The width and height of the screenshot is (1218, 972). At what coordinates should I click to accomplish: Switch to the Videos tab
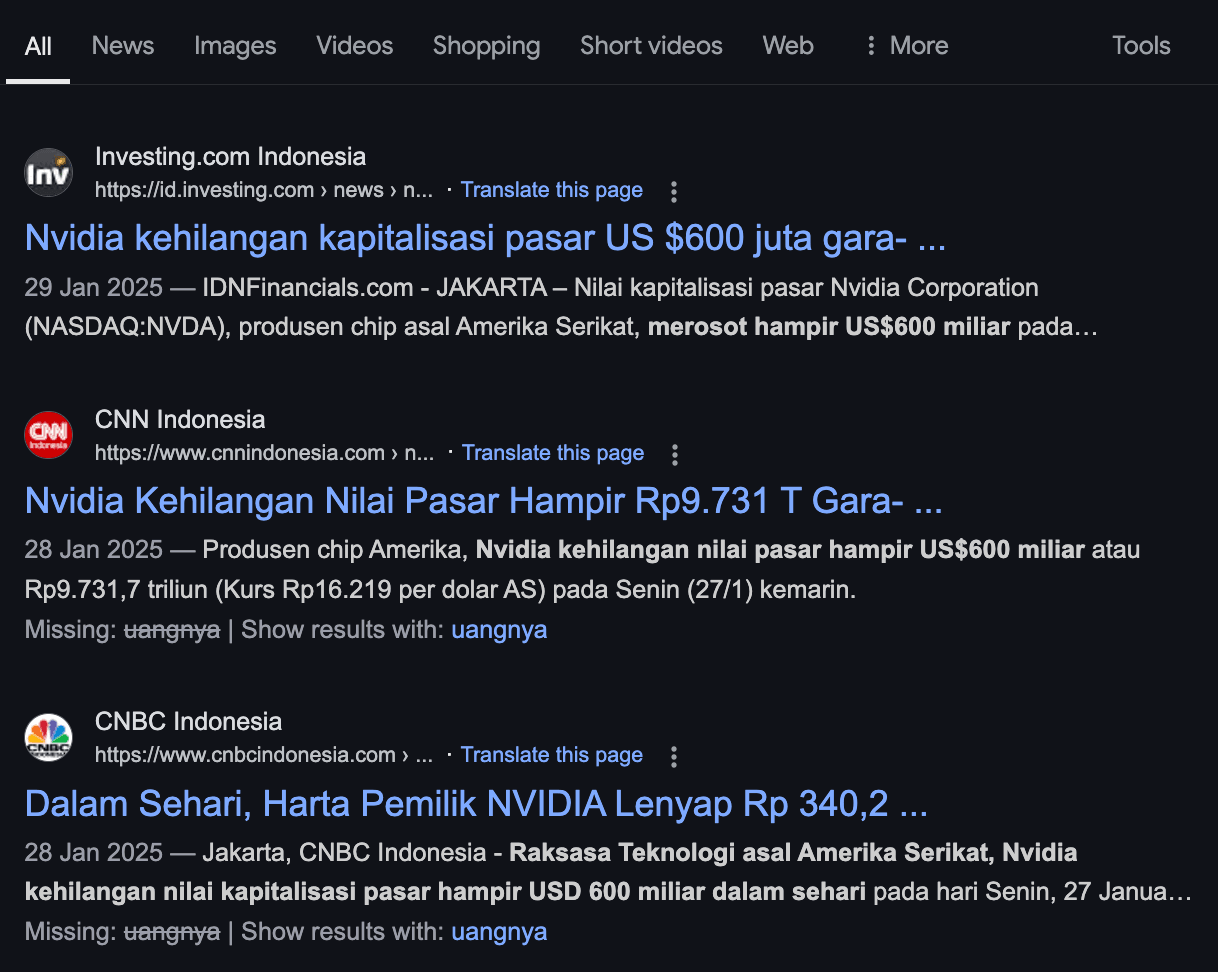coord(354,45)
